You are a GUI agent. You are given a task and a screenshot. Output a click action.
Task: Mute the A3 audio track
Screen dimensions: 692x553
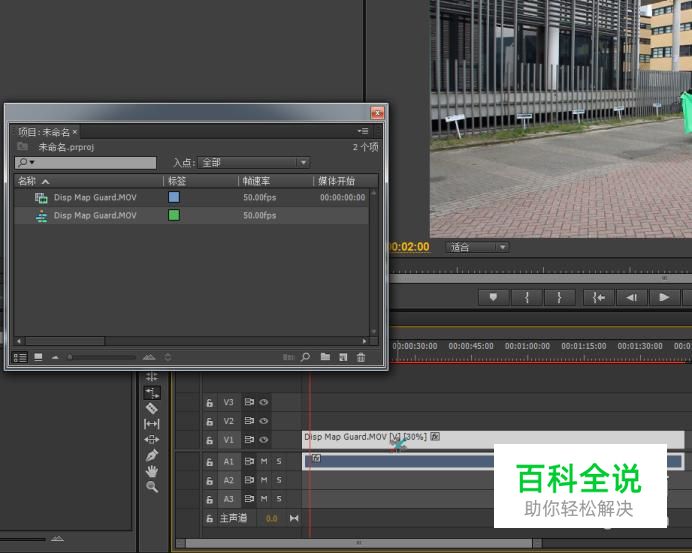(264, 499)
